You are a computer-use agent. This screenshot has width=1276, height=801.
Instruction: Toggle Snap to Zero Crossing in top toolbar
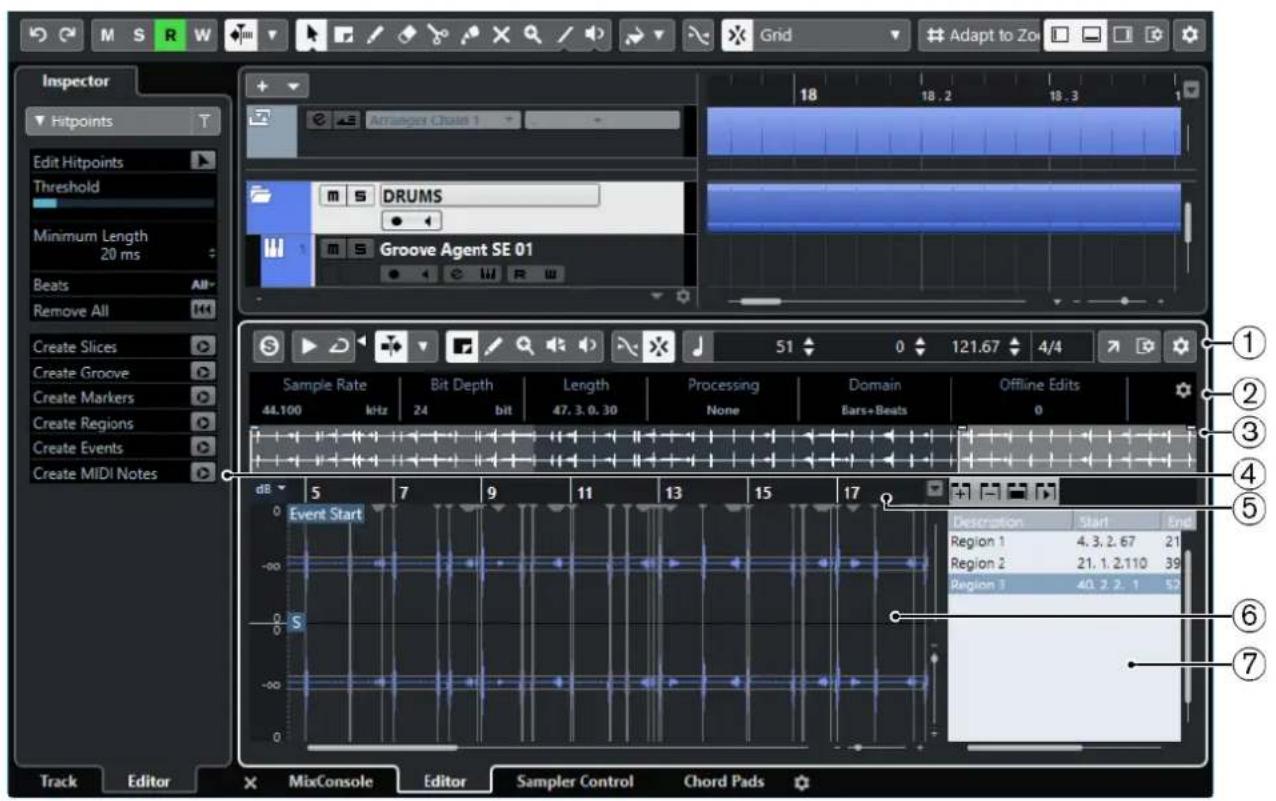coord(698,35)
